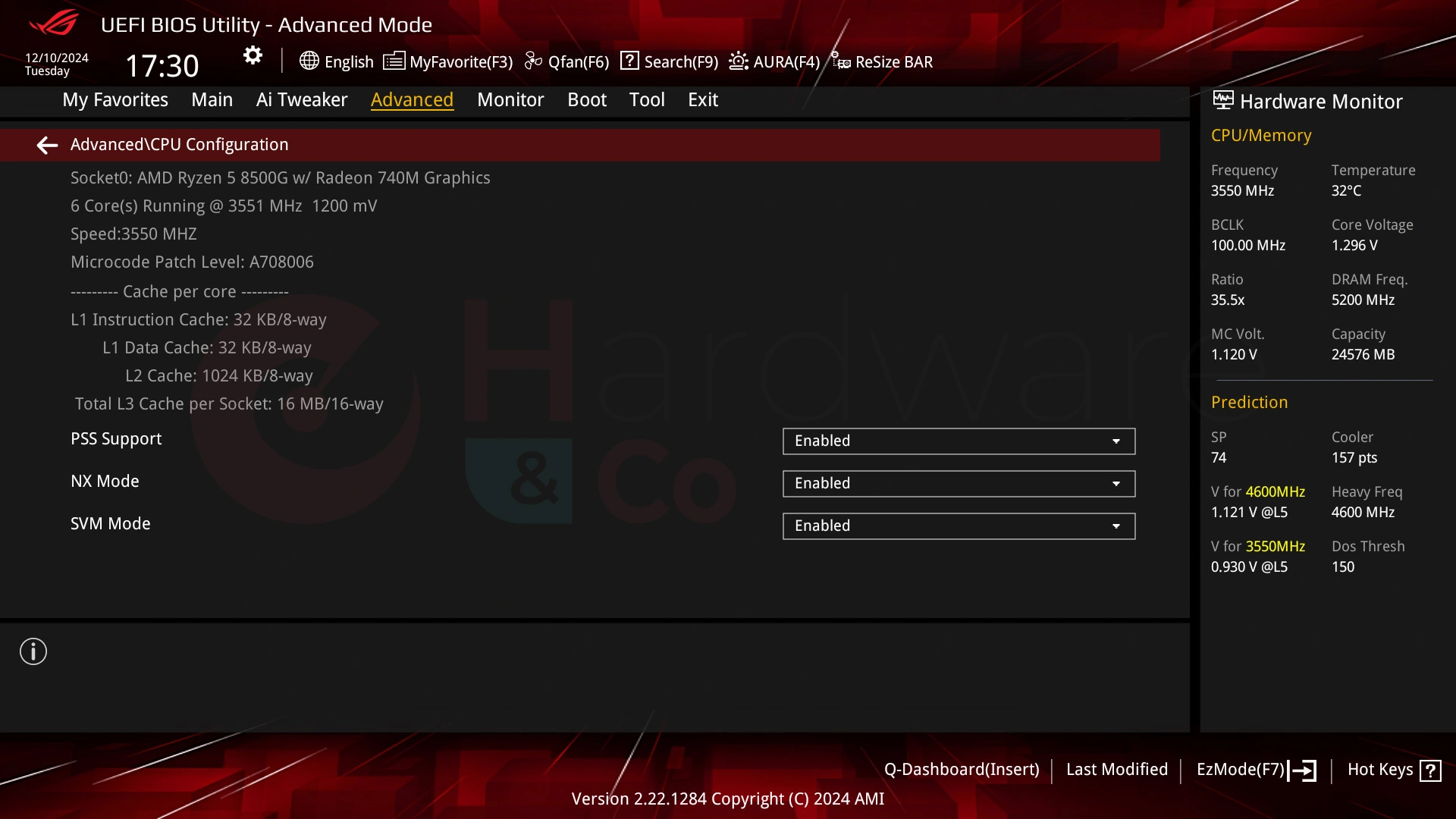
Task: Click the Last Modified button
Action: [x=1117, y=769]
